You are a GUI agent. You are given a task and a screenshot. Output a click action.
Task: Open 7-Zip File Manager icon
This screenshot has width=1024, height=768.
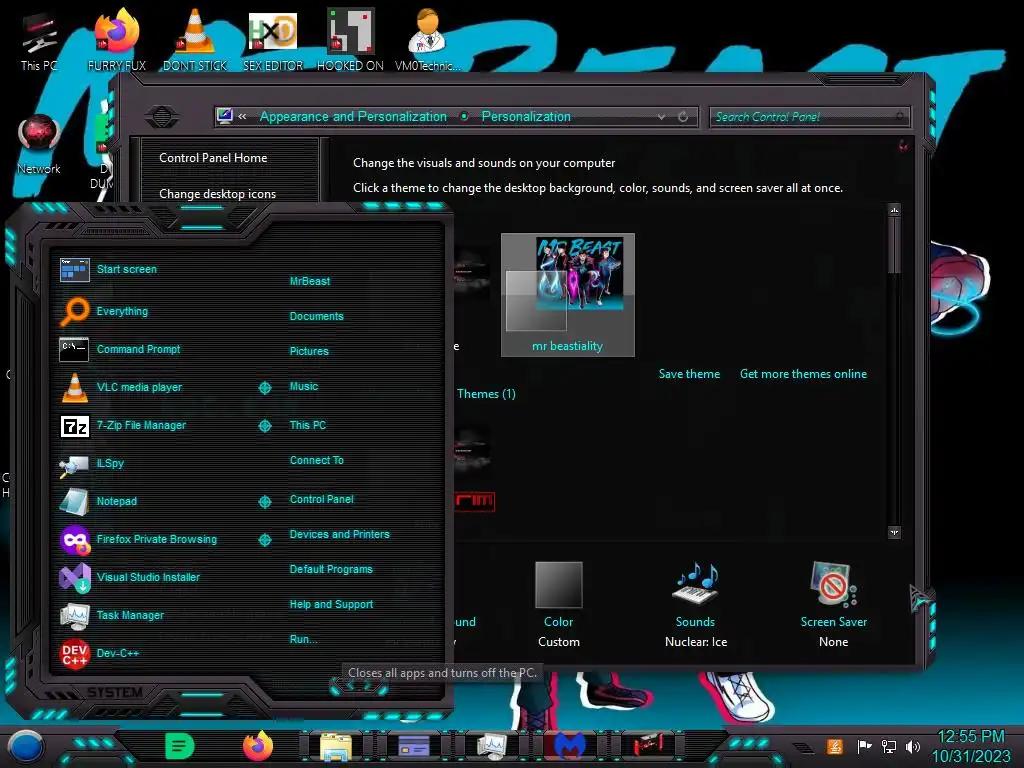coord(74,426)
